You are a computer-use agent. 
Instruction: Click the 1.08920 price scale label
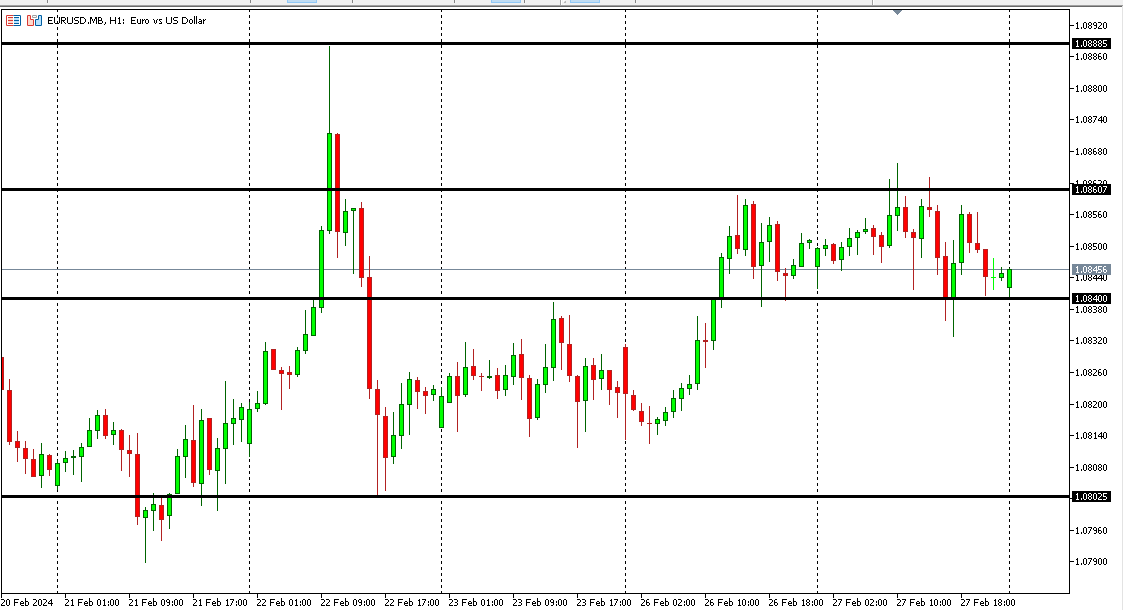(1091, 25)
